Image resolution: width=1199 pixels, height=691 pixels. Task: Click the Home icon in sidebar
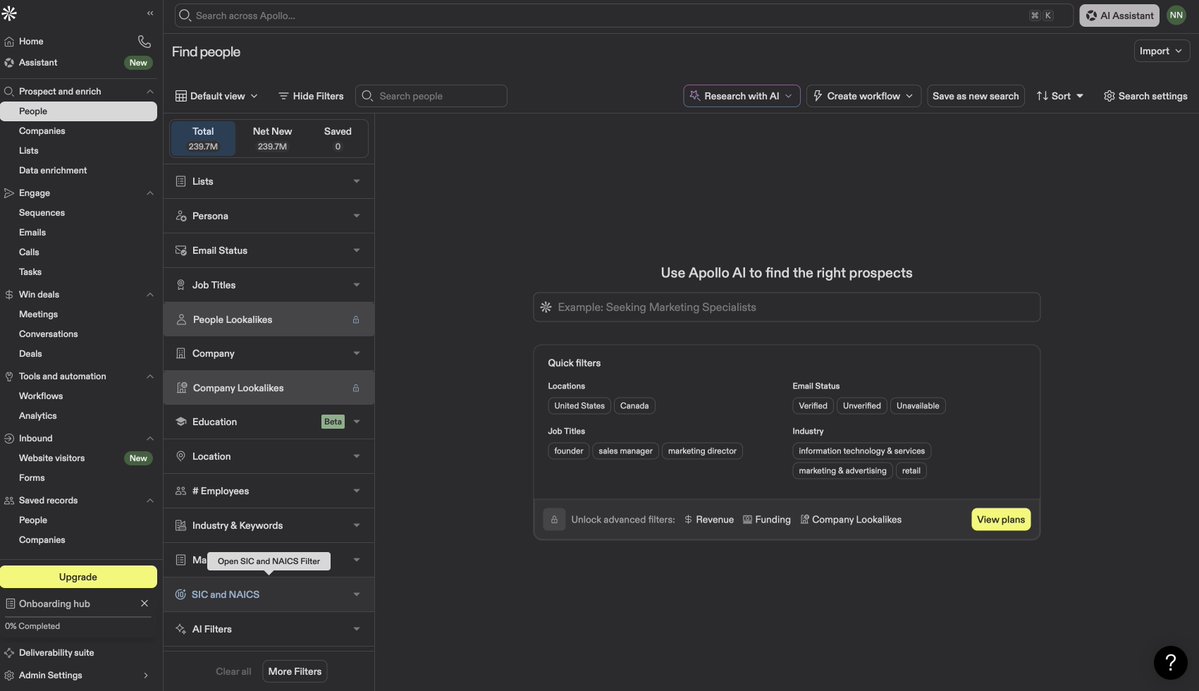pos(9,41)
